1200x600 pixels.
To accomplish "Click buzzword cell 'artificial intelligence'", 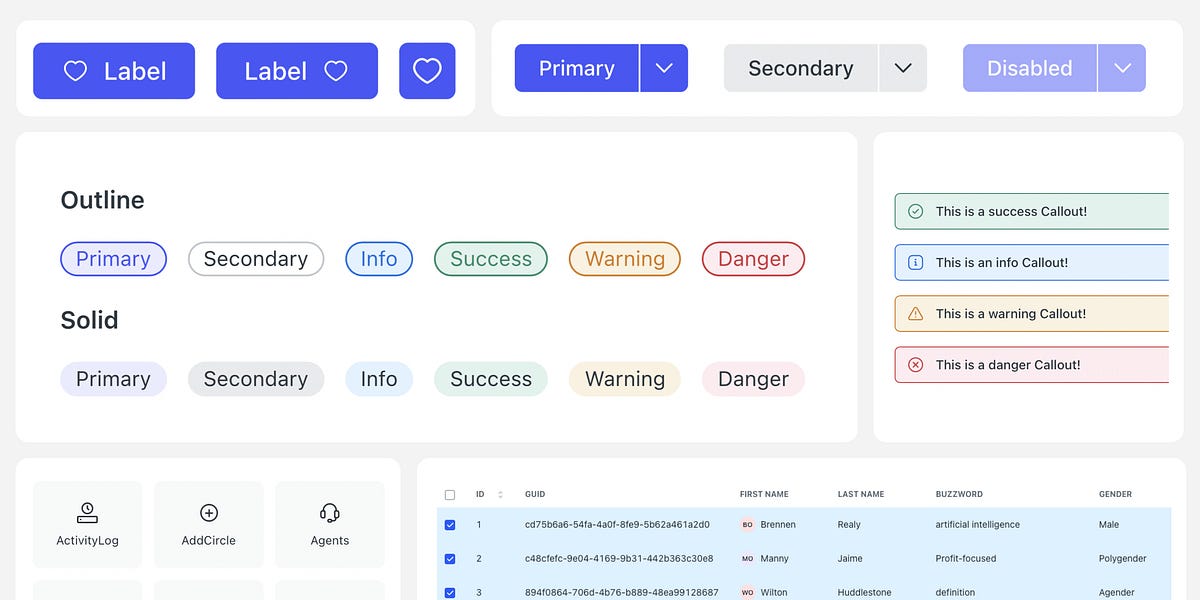I will click(978, 525).
